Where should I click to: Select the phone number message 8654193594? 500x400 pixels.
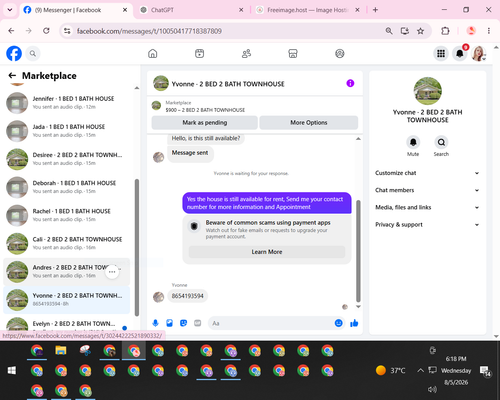(x=187, y=296)
